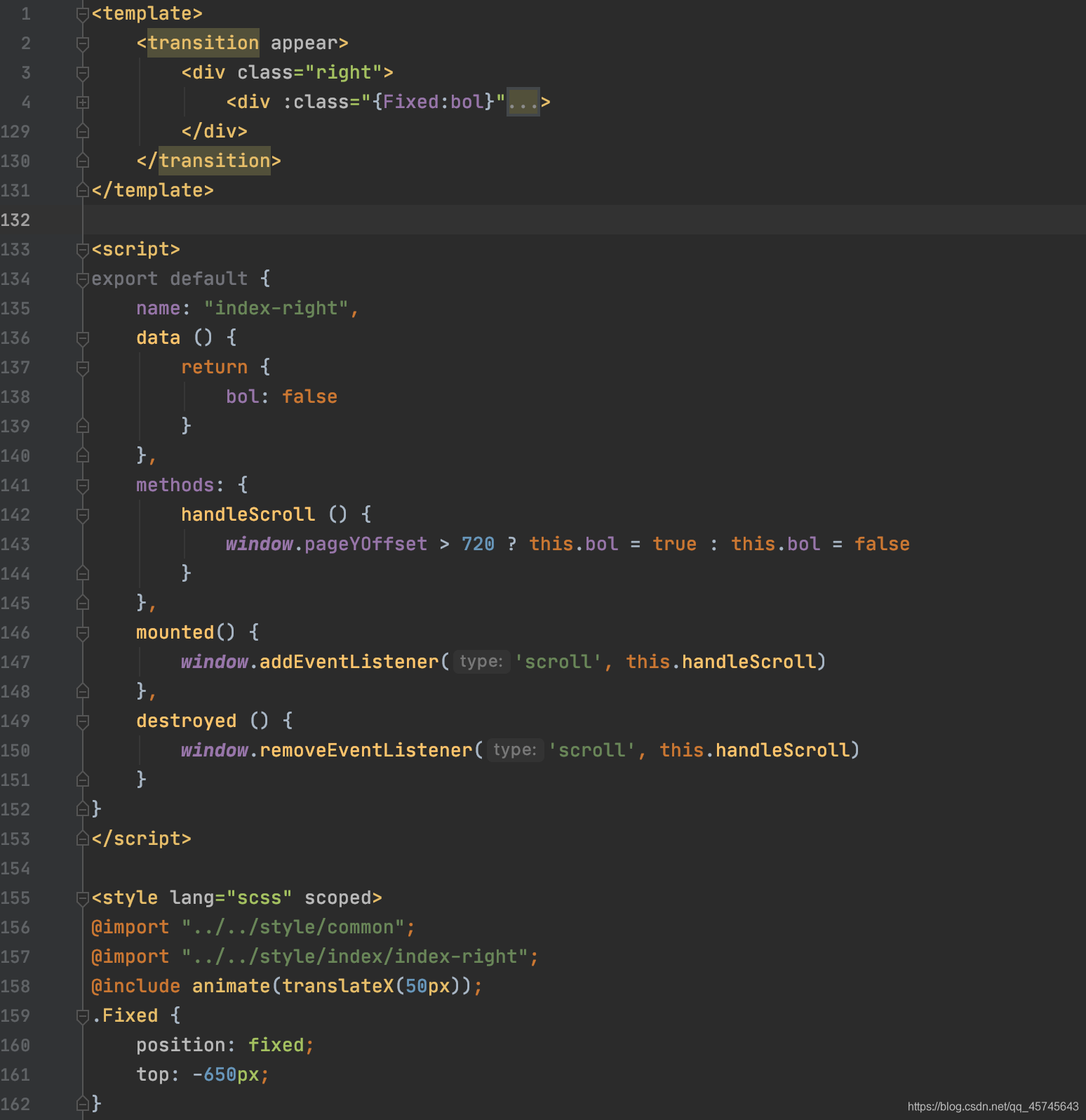Click "../../style/common" import path

(293, 928)
